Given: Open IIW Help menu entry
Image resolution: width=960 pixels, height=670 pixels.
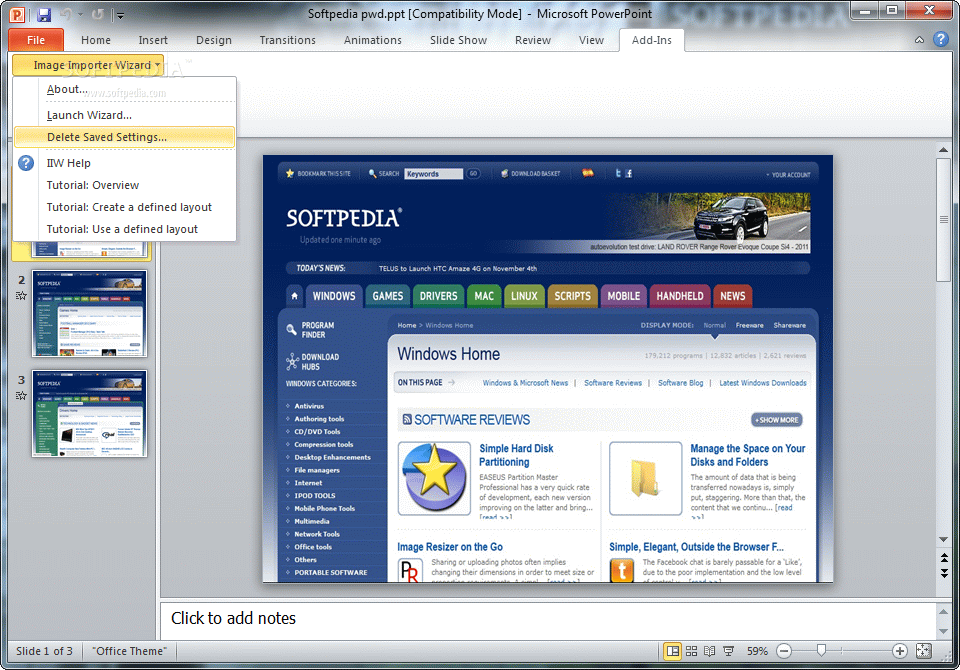Looking at the screenshot, I should pyautogui.click(x=125, y=163).
